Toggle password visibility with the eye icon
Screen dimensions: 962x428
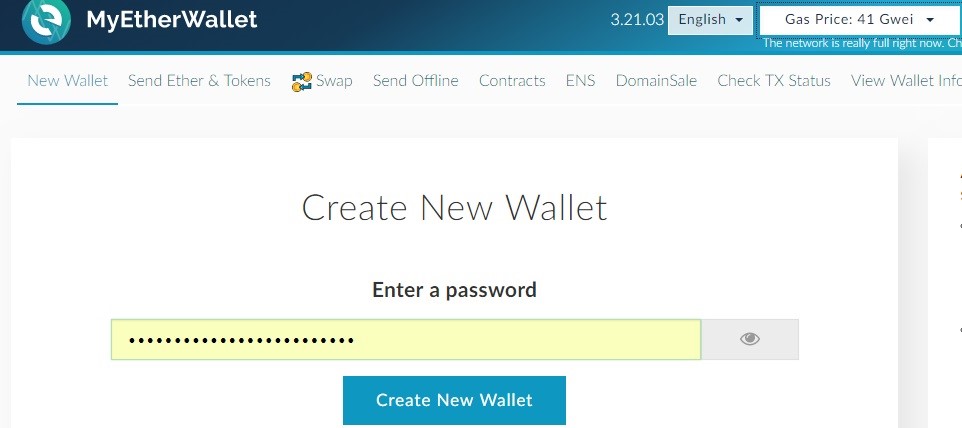750,339
